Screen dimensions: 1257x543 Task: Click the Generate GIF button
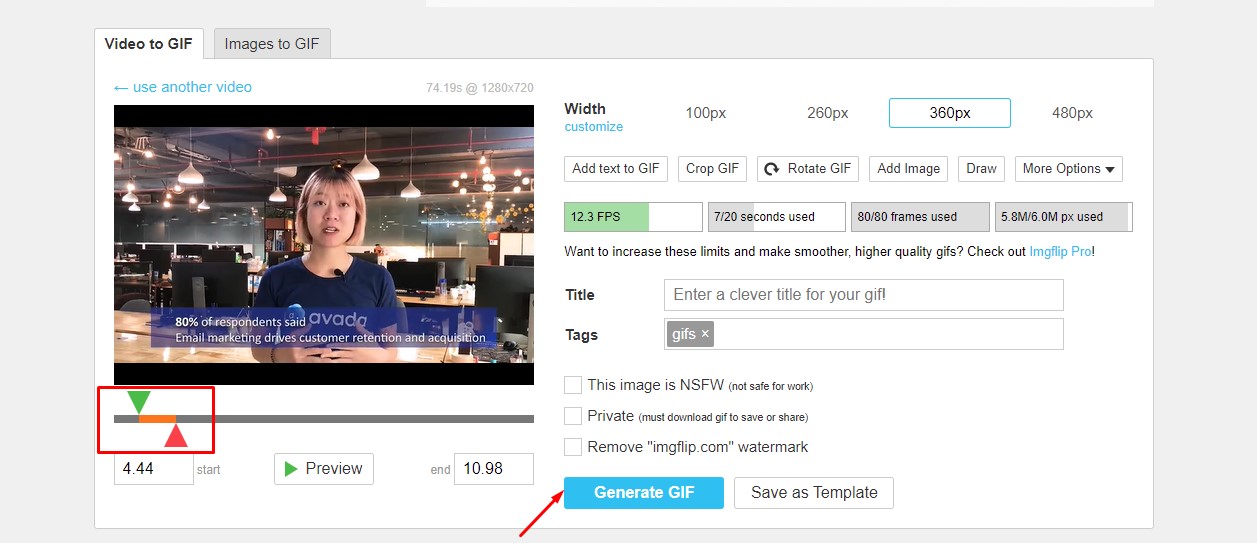click(x=643, y=492)
